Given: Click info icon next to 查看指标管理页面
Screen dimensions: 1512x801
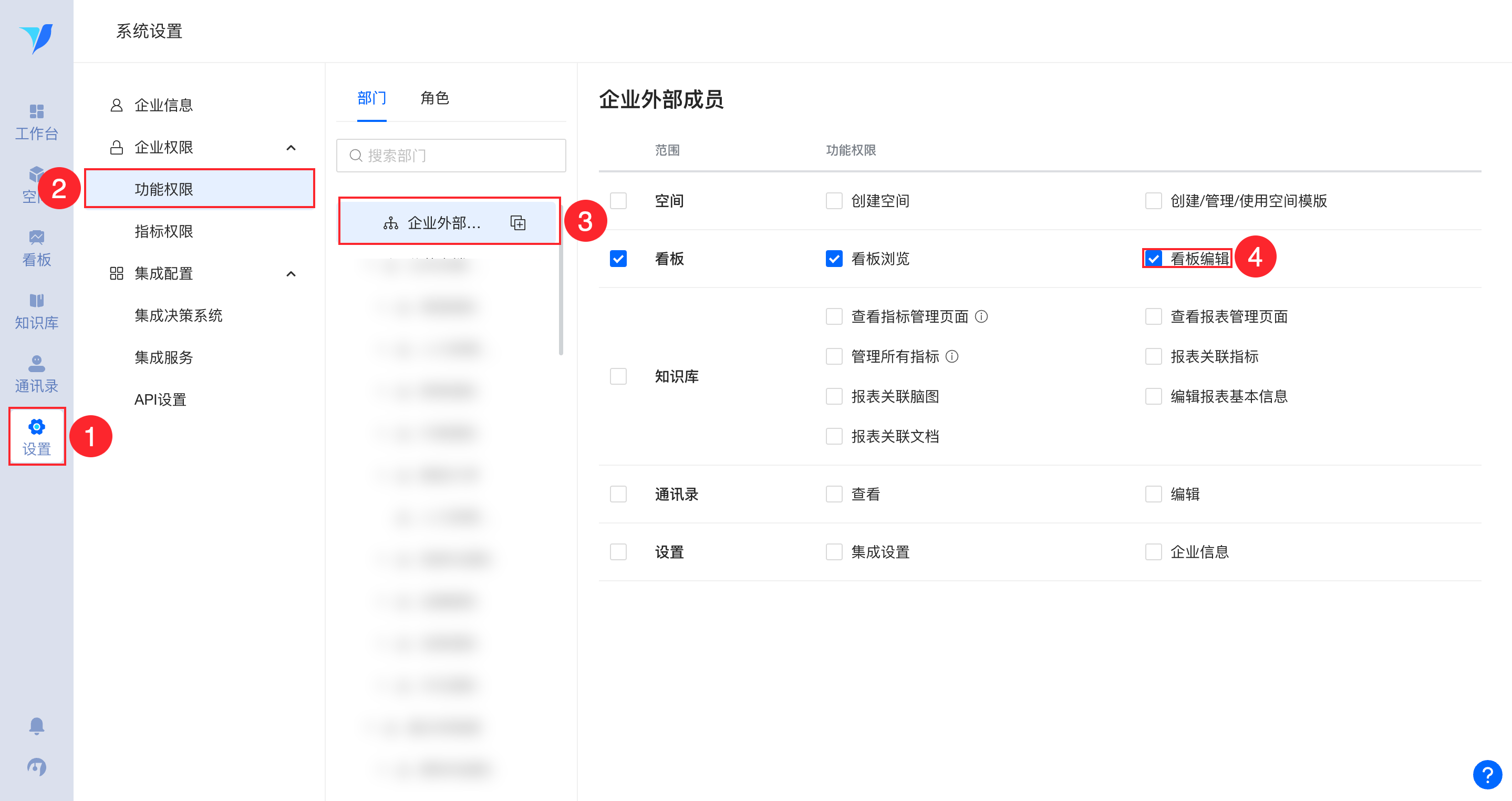Looking at the screenshot, I should tap(981, 316).
